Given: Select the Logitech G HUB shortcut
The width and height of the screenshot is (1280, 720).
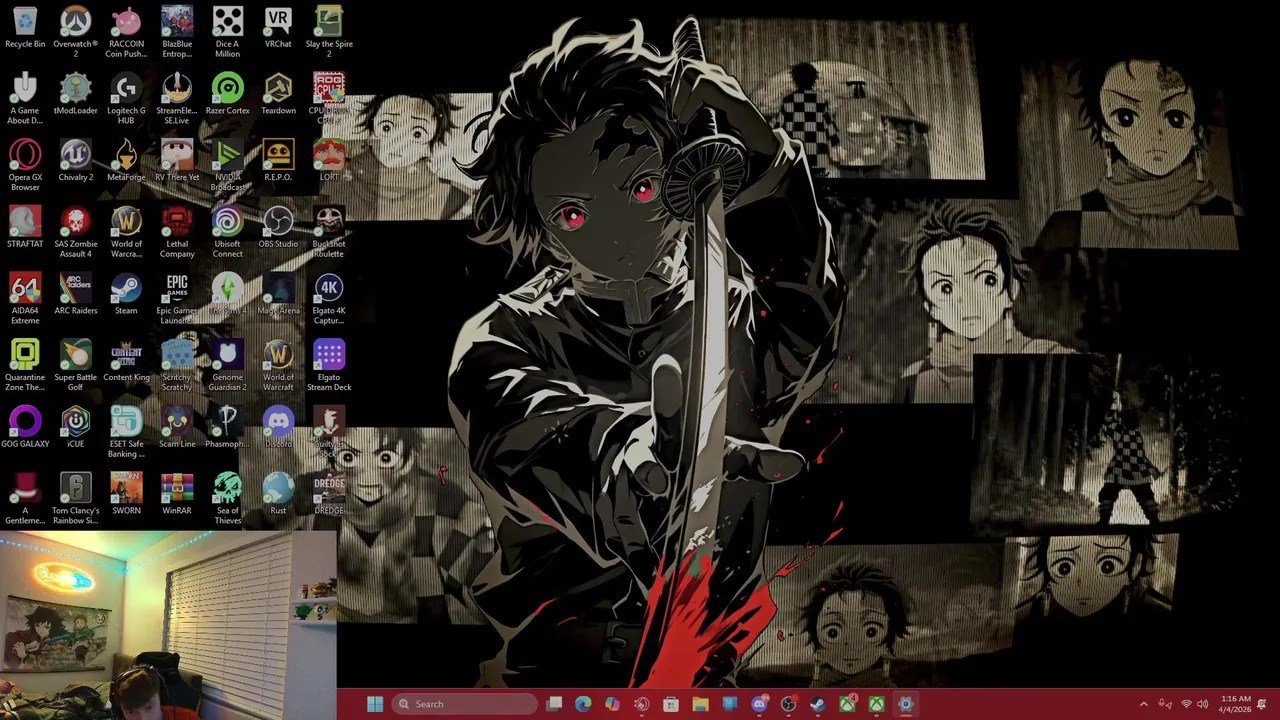Looking at the screenshot, I should 126,99.
